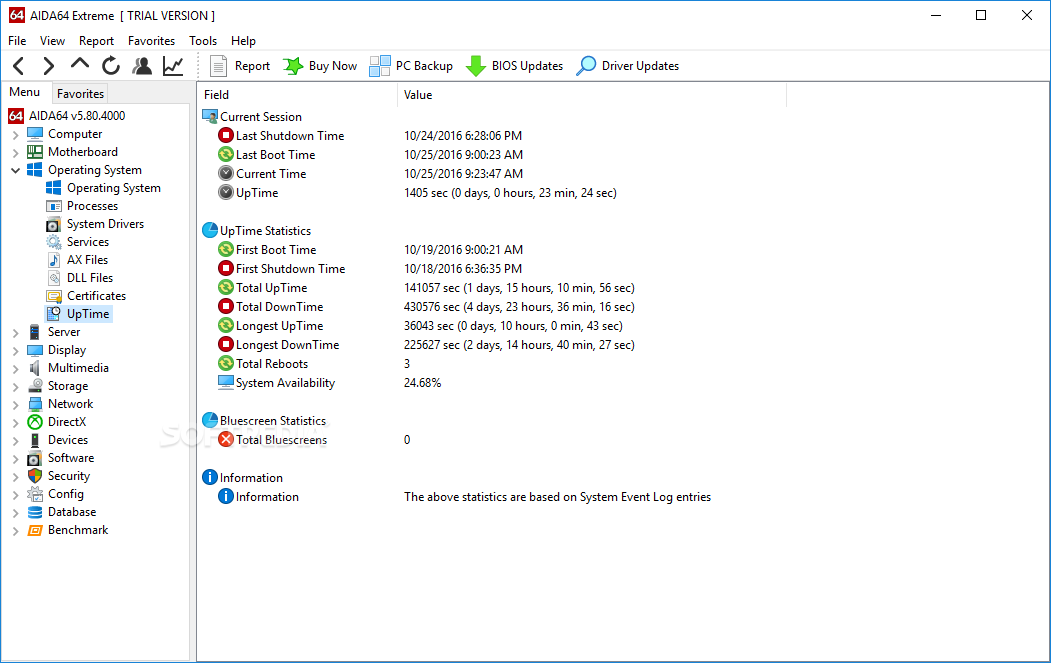
Task: Expand the Display tree node
Action: (15, 351)
